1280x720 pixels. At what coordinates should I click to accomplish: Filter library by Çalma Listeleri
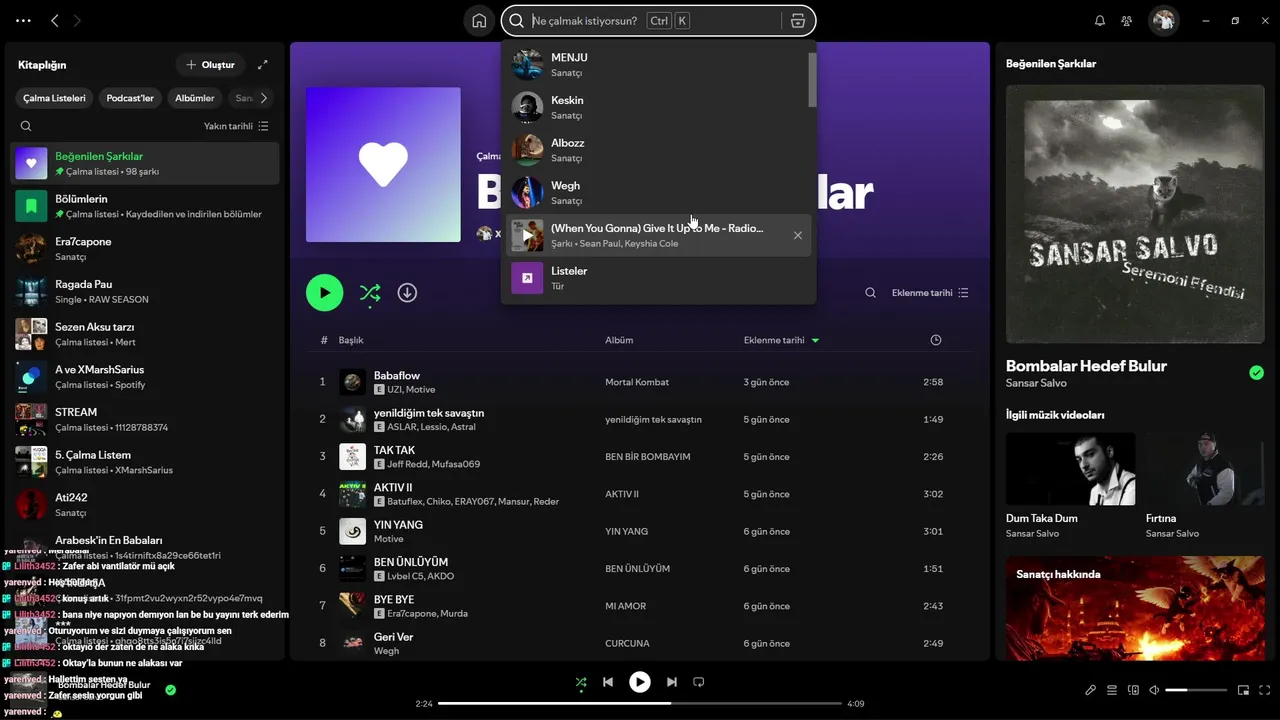[55, 98]
